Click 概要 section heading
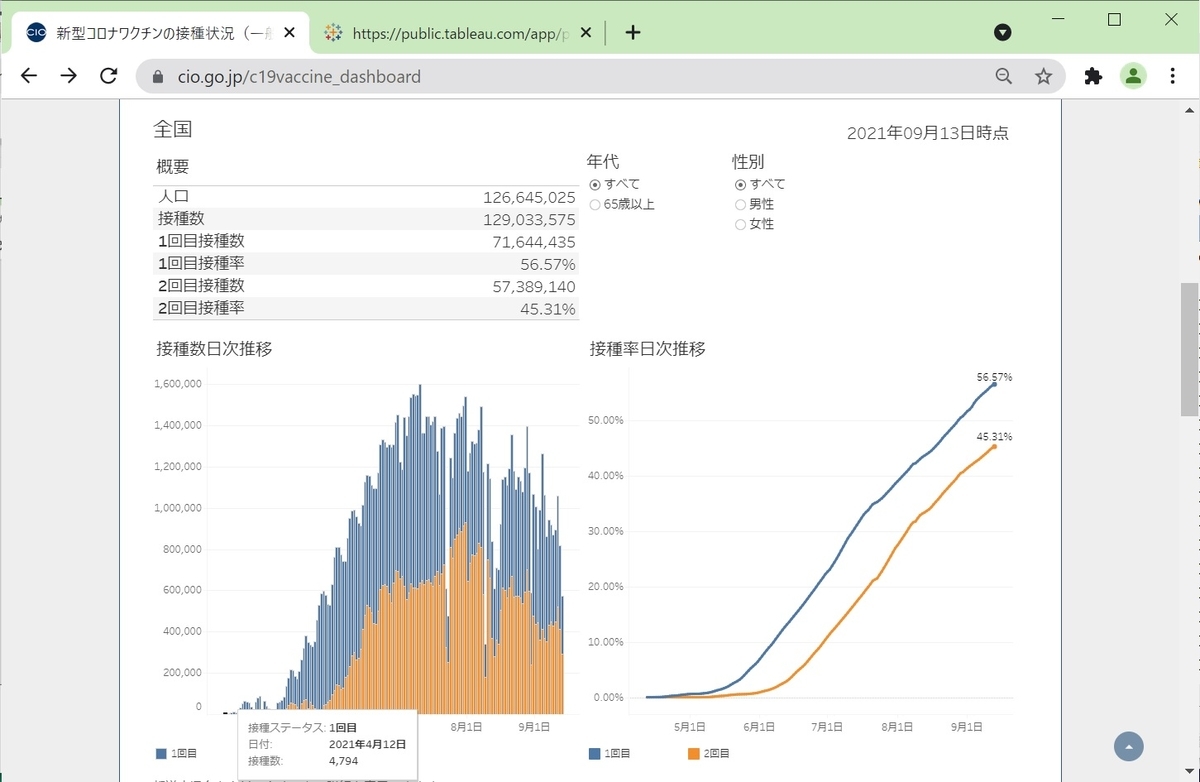The height and width of the screenshot is (782, 1200). pos(173,167)
